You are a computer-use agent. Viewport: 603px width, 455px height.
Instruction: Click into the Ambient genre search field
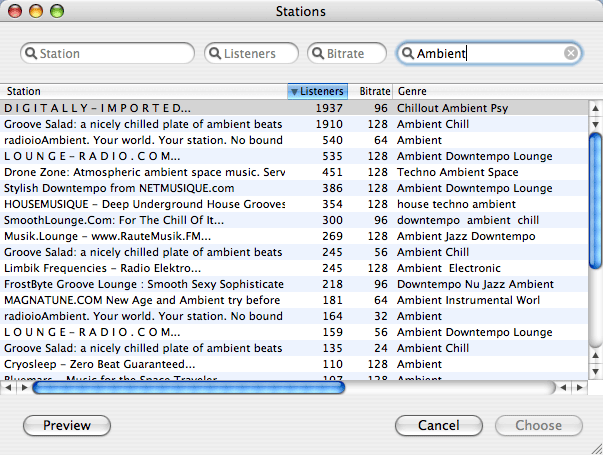click(489, 53)
